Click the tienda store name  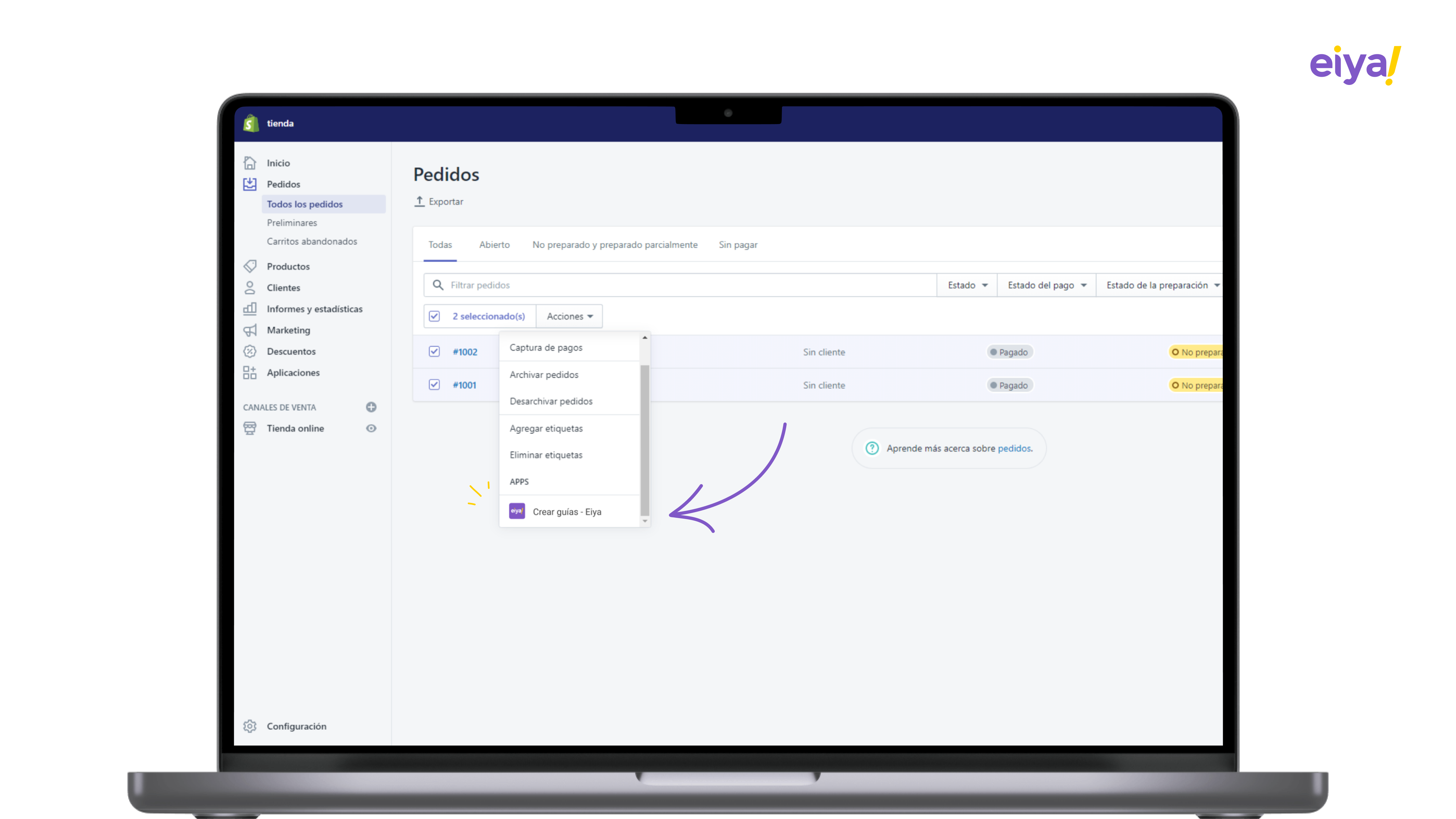pos(280,123)
